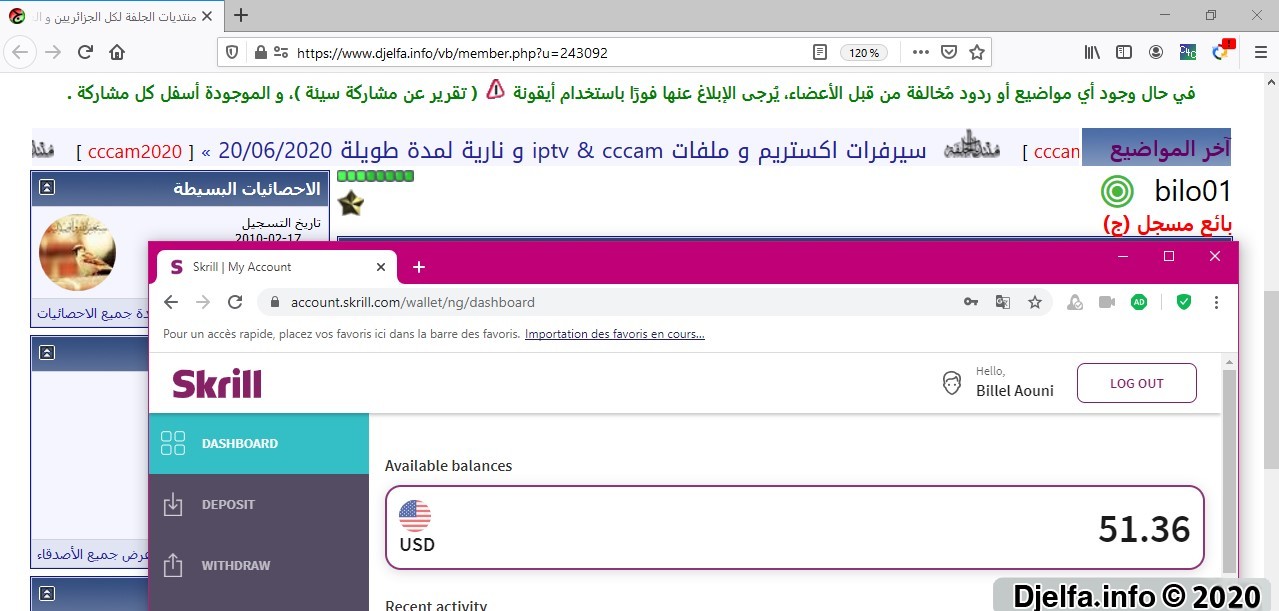Select the Skrill | My Account tab
The width and height of the screenshot is (1279, 611).
tap(276, 267)
